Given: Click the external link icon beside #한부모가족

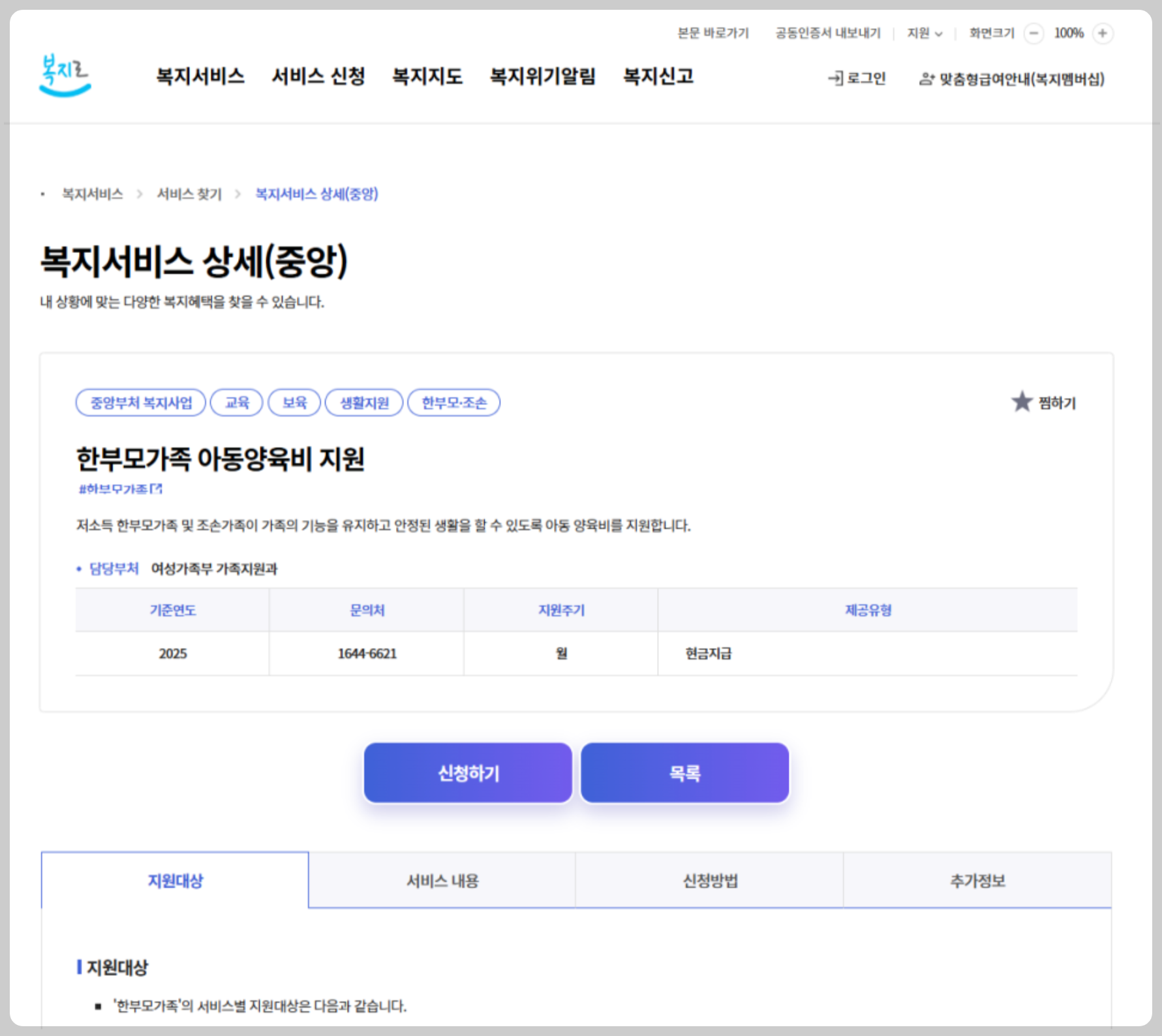Looking at the screenshot, I should pos(157,487).
